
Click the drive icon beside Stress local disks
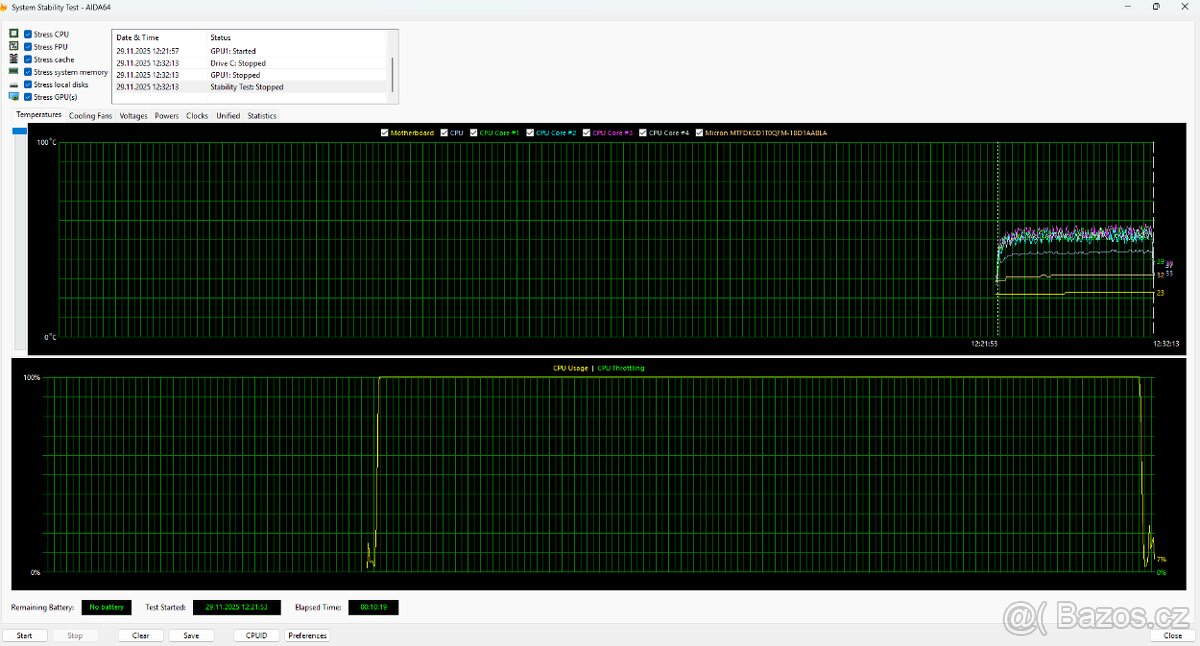point(14,85)
